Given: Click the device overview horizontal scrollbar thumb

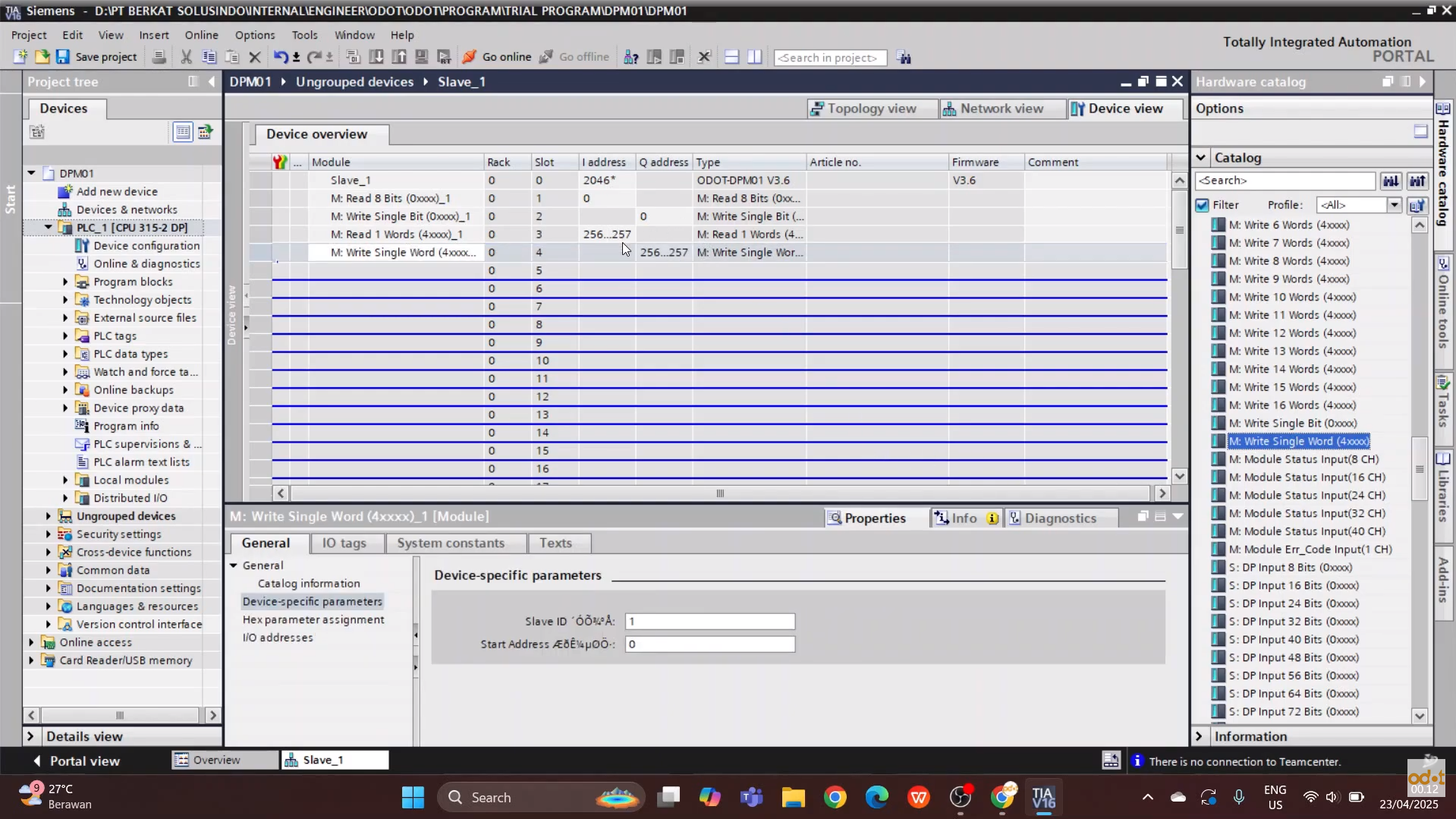Looking at the screenshot, I should point(720,493).
